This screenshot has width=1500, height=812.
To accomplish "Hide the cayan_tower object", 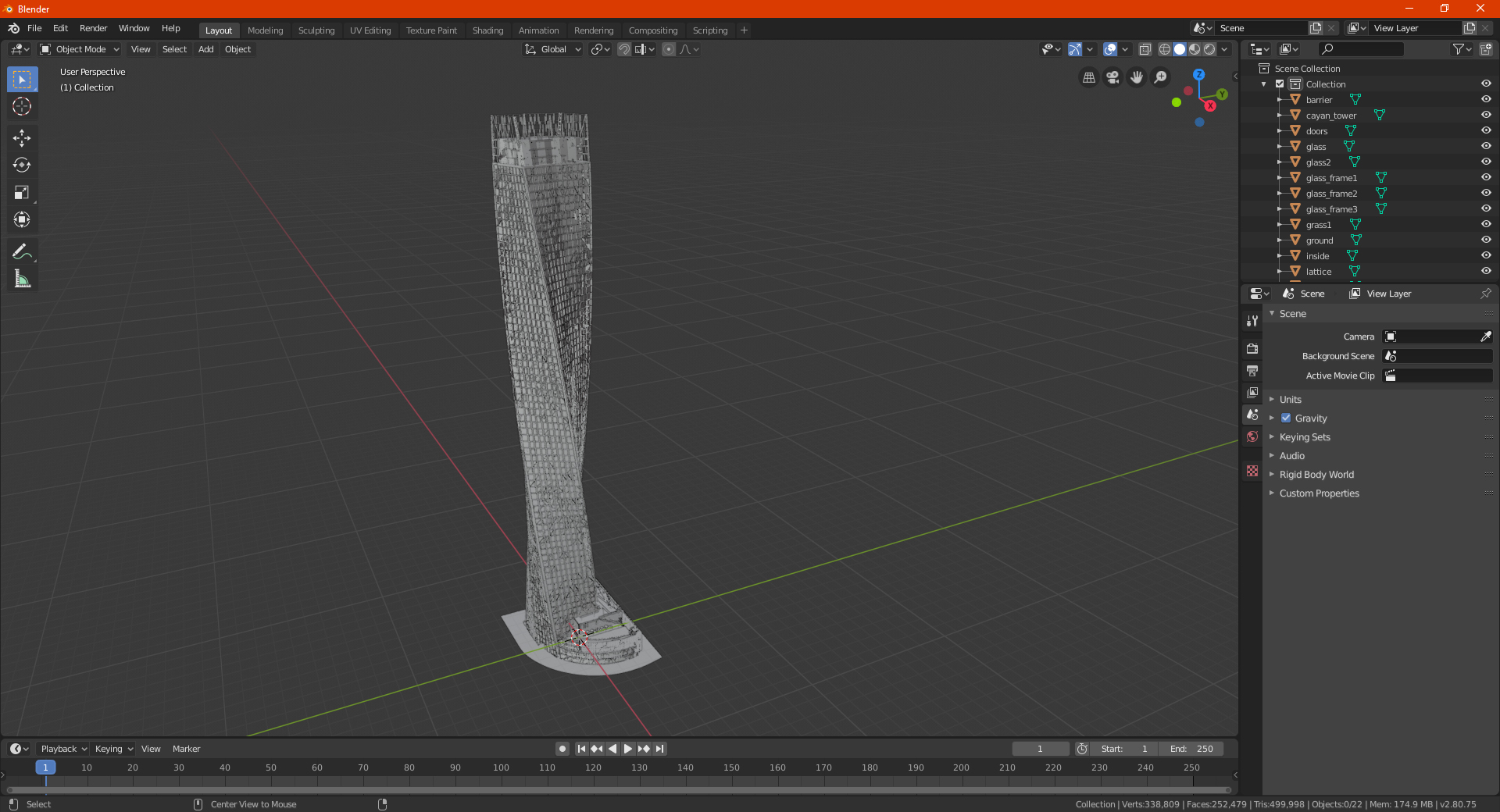I will (1486, 115).
